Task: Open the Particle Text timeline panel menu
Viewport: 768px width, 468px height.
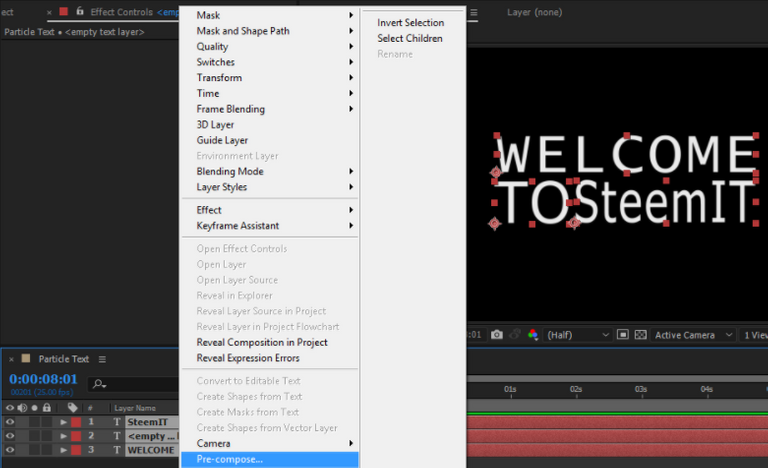Action: (102, 359)
